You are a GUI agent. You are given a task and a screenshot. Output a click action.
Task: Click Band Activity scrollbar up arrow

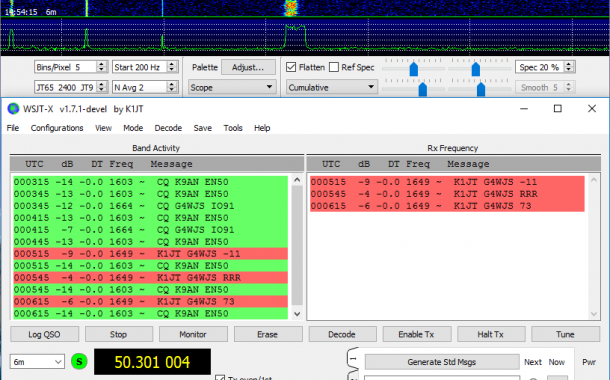pos(297,180)
